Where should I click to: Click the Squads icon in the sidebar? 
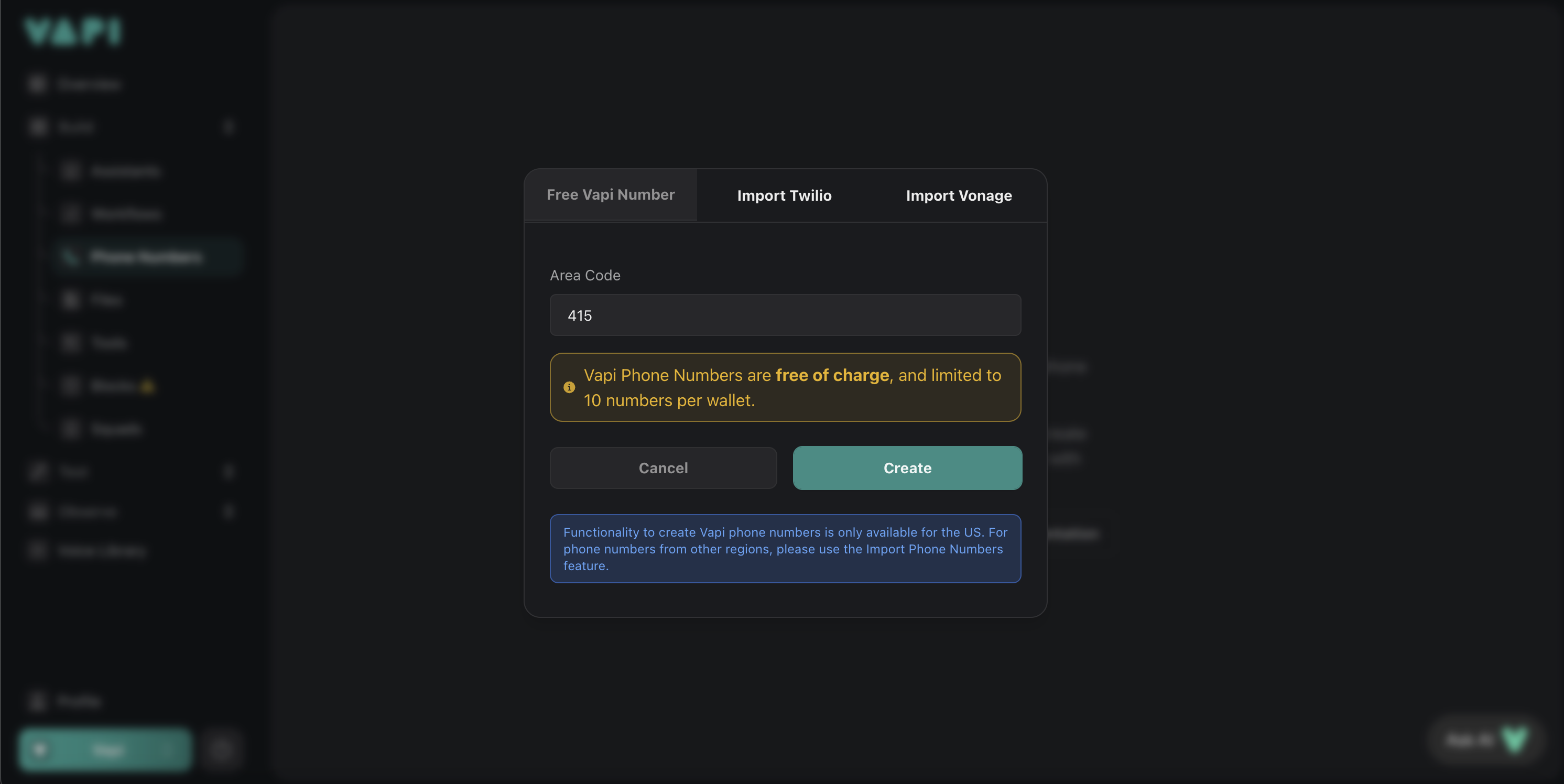[x=71, y=429]
